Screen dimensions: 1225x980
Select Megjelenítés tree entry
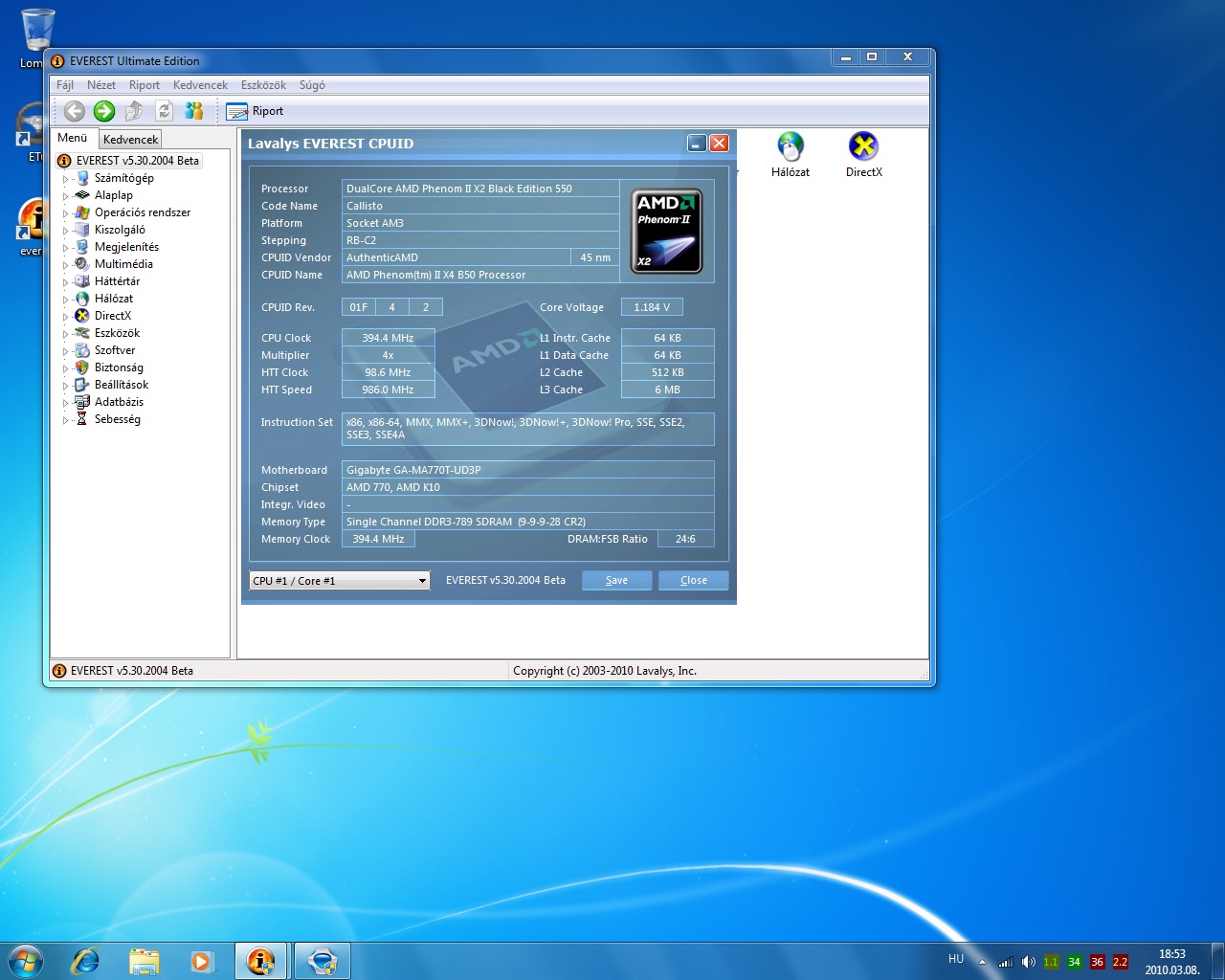coord(126,247)
